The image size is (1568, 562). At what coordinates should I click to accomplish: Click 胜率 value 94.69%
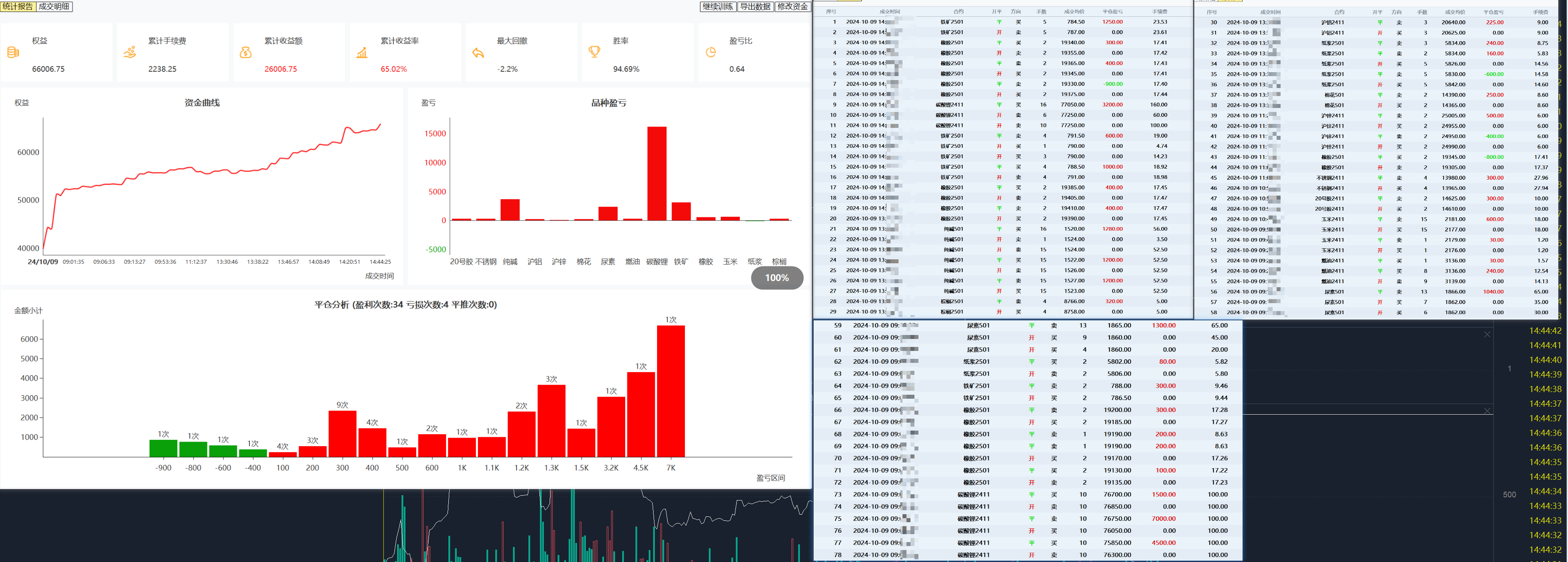[x=626, y=69]
